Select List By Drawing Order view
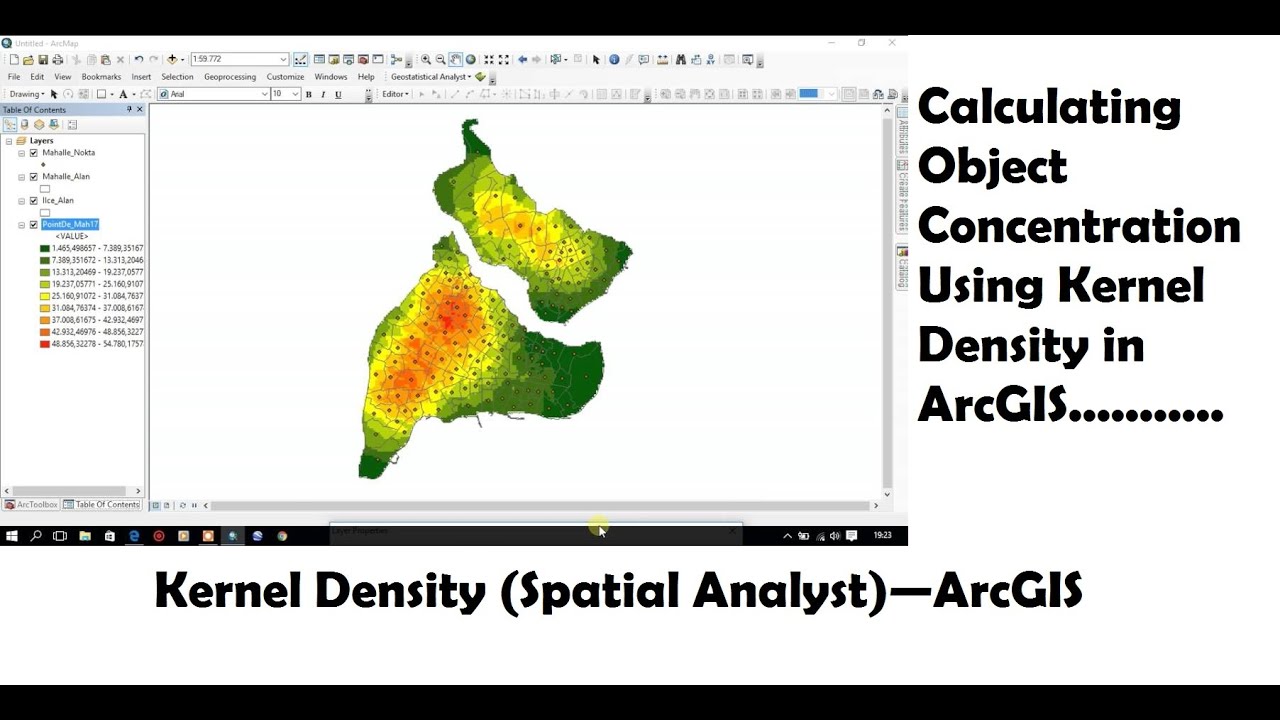The image size is (1280, 720). (10, 125)
